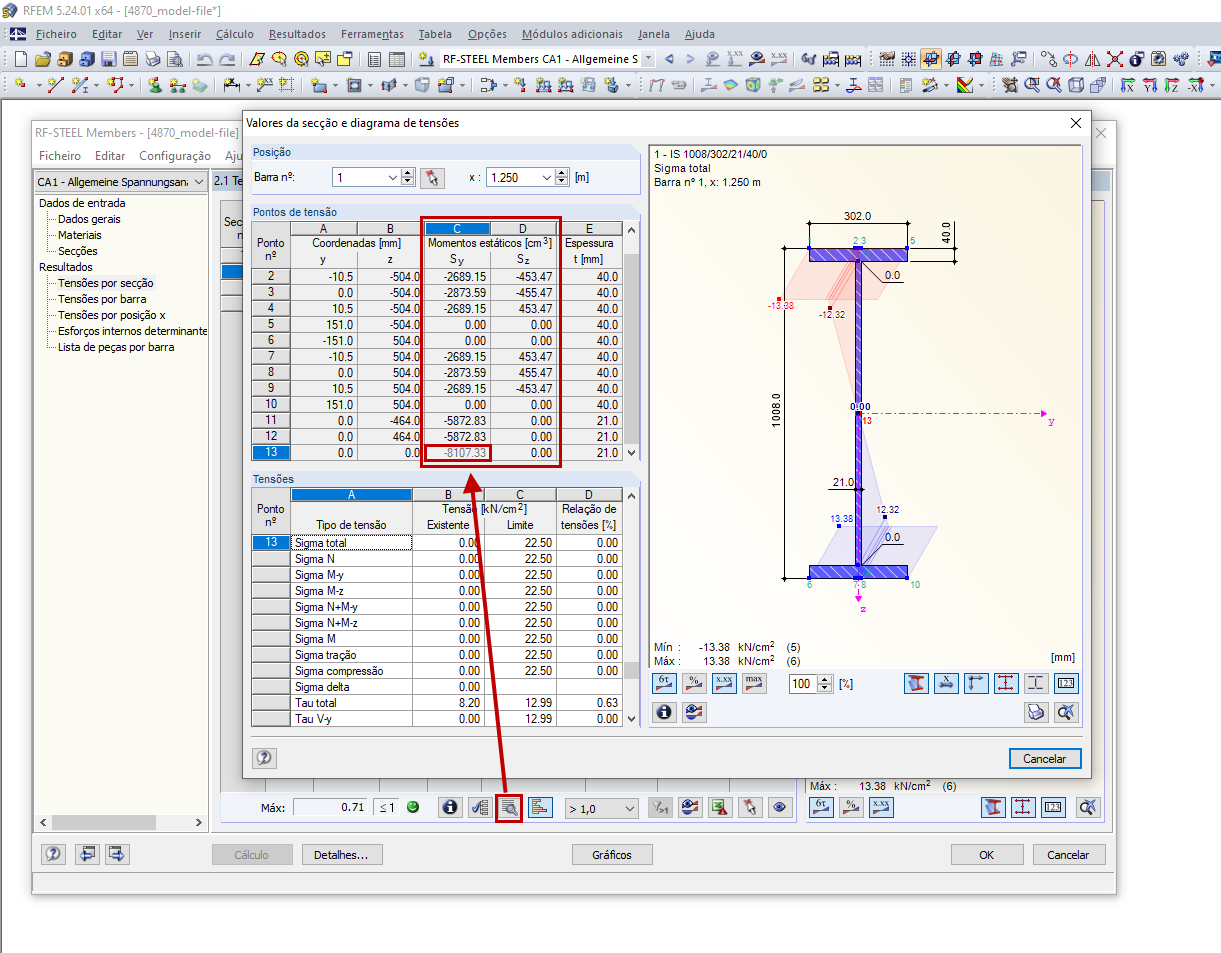The height and width of the screenshot is (953, 1221).
Task: Show cross-section stress diagram view icon
Action: pos(916,683)
